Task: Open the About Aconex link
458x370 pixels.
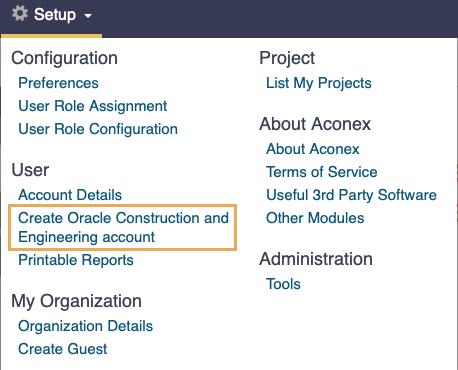Action: pyautogui.click(x=313, y=149)
